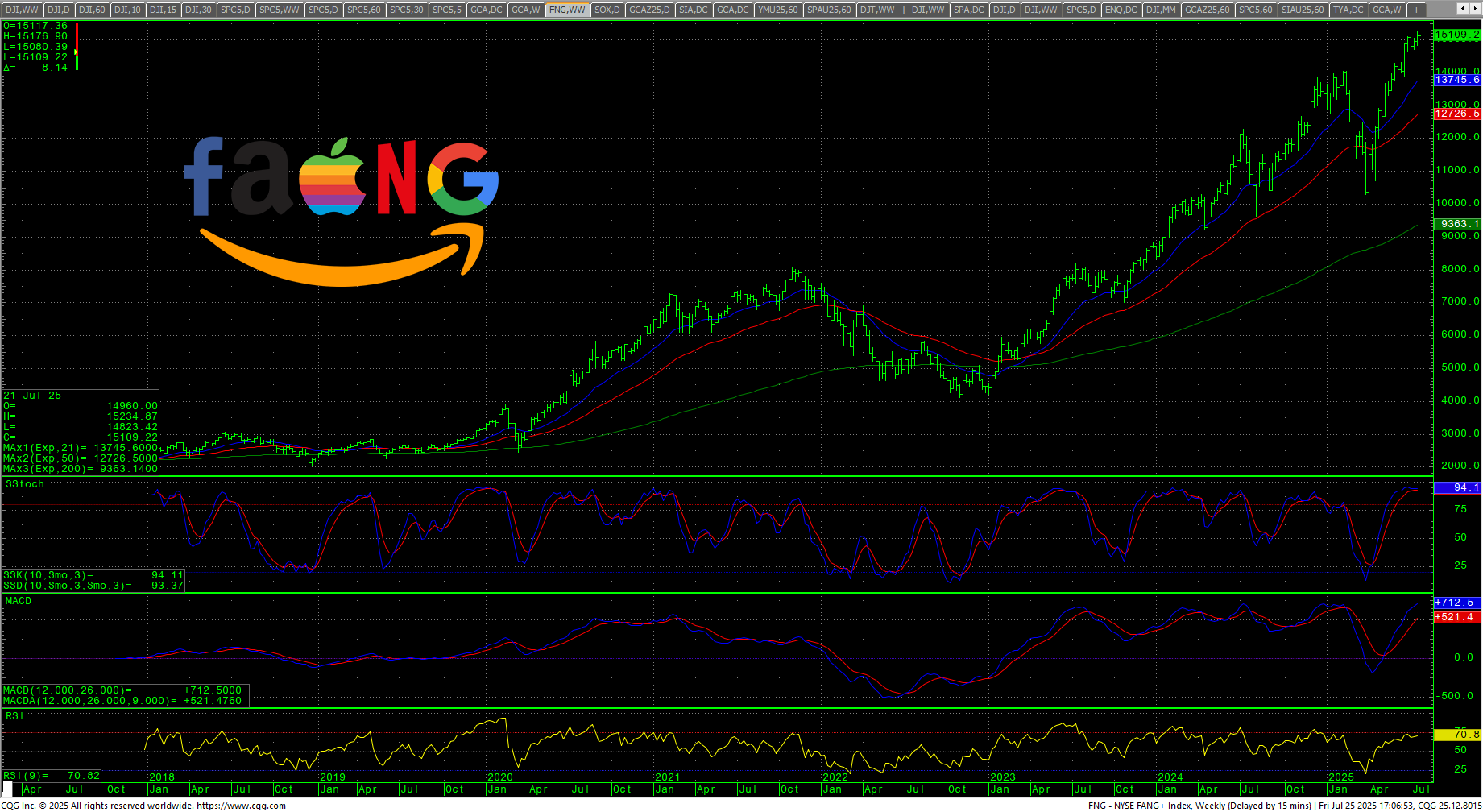This screenshot has height=812, width=1483.
Task: Select the MACD study title
Action: 19,601
